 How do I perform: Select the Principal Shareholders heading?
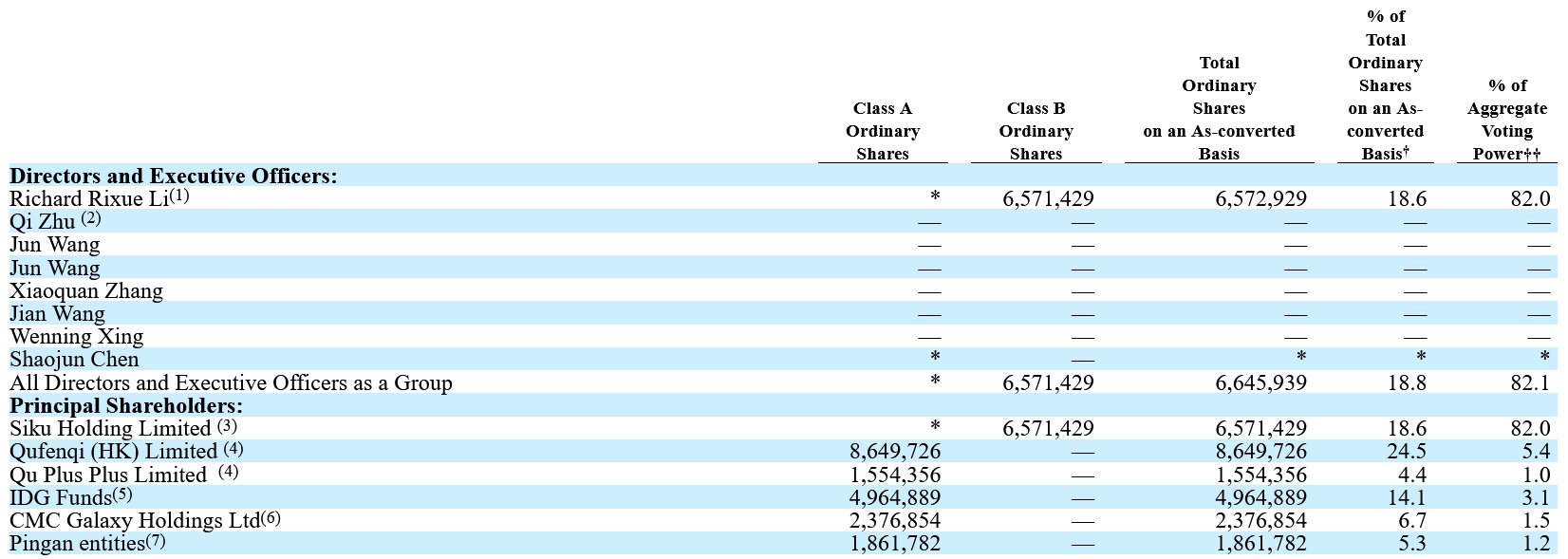coord(126,405)
